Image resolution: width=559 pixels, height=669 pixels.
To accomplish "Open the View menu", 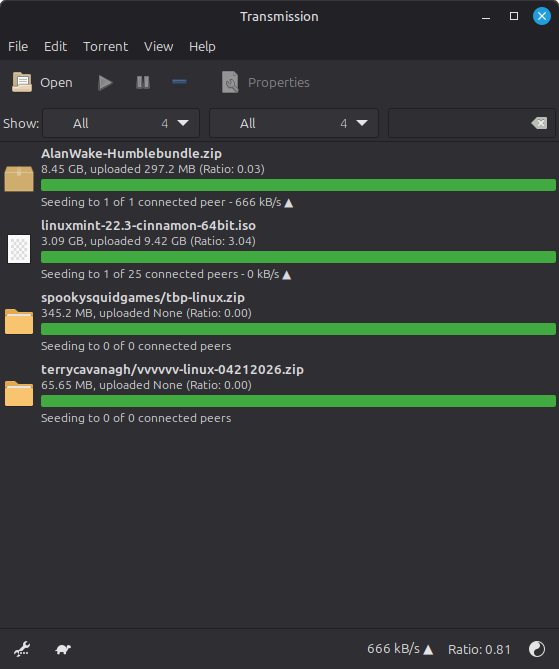I will tap(158, 47).
